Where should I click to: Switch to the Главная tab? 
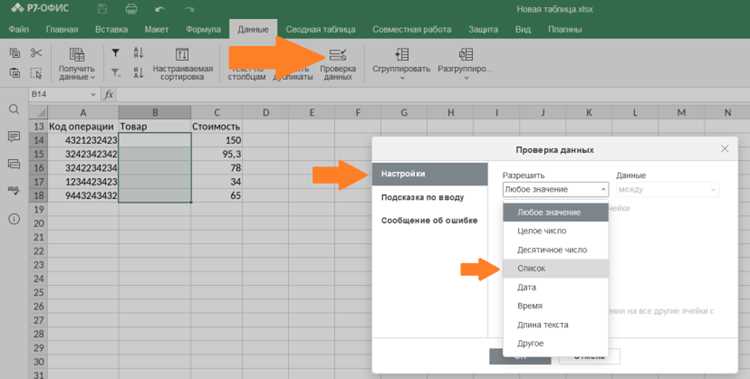point(62,29)
